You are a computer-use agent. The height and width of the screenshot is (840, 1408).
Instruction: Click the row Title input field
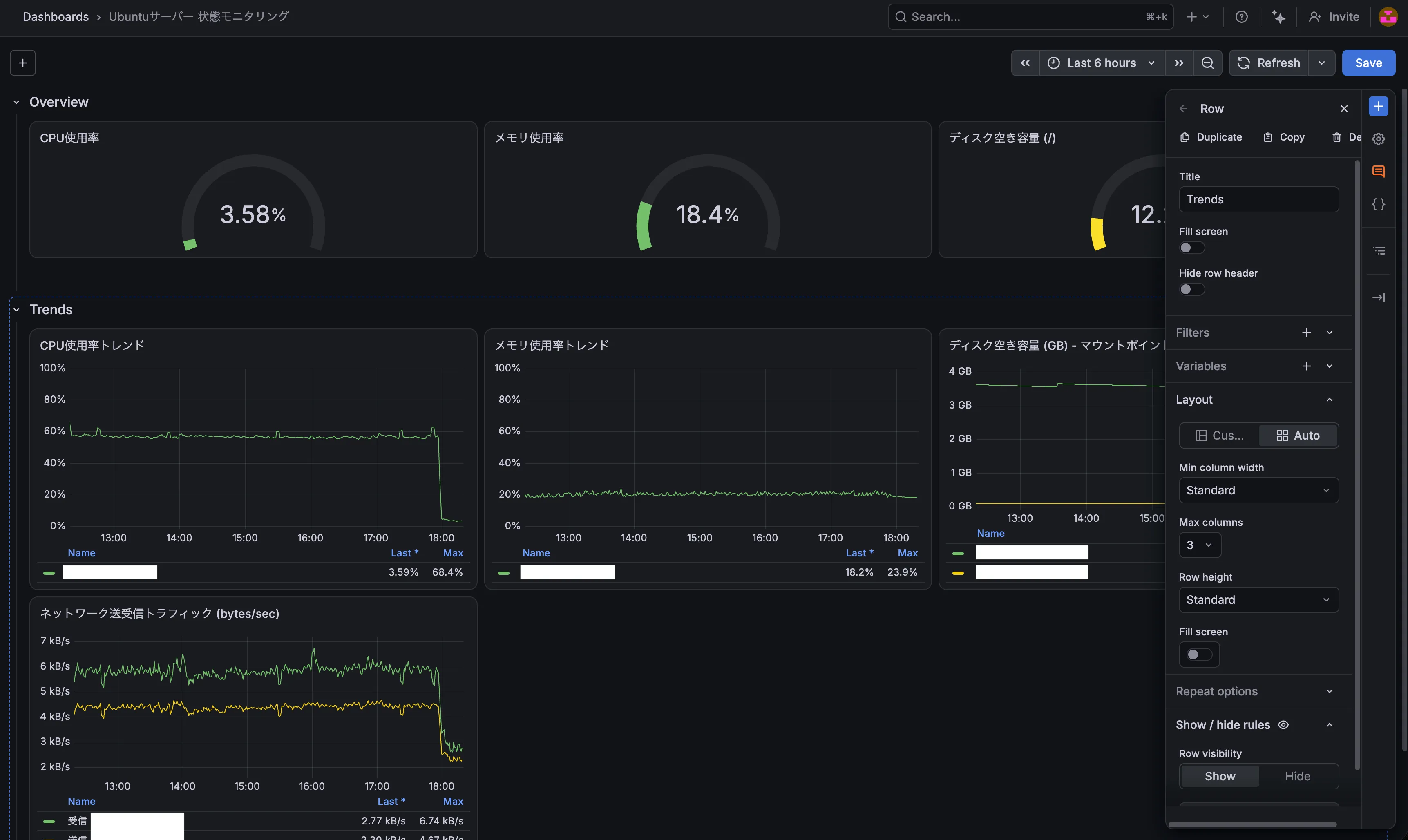pyautogui.click(x=1258, y=199)
